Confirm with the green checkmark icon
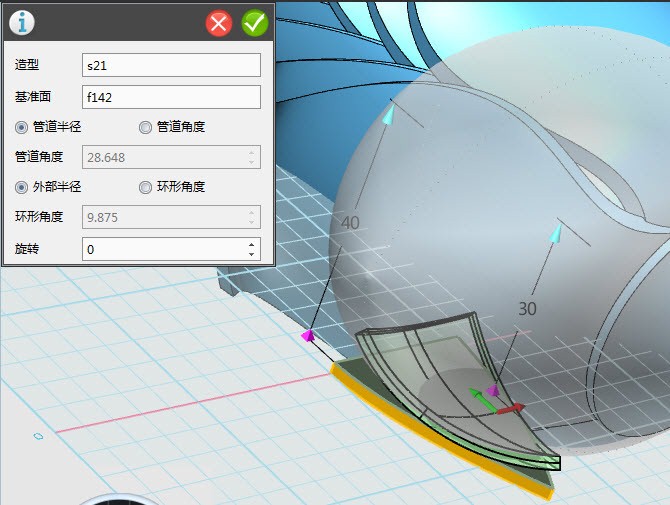The width and height of the screenshot is (670, 505). 254,22
